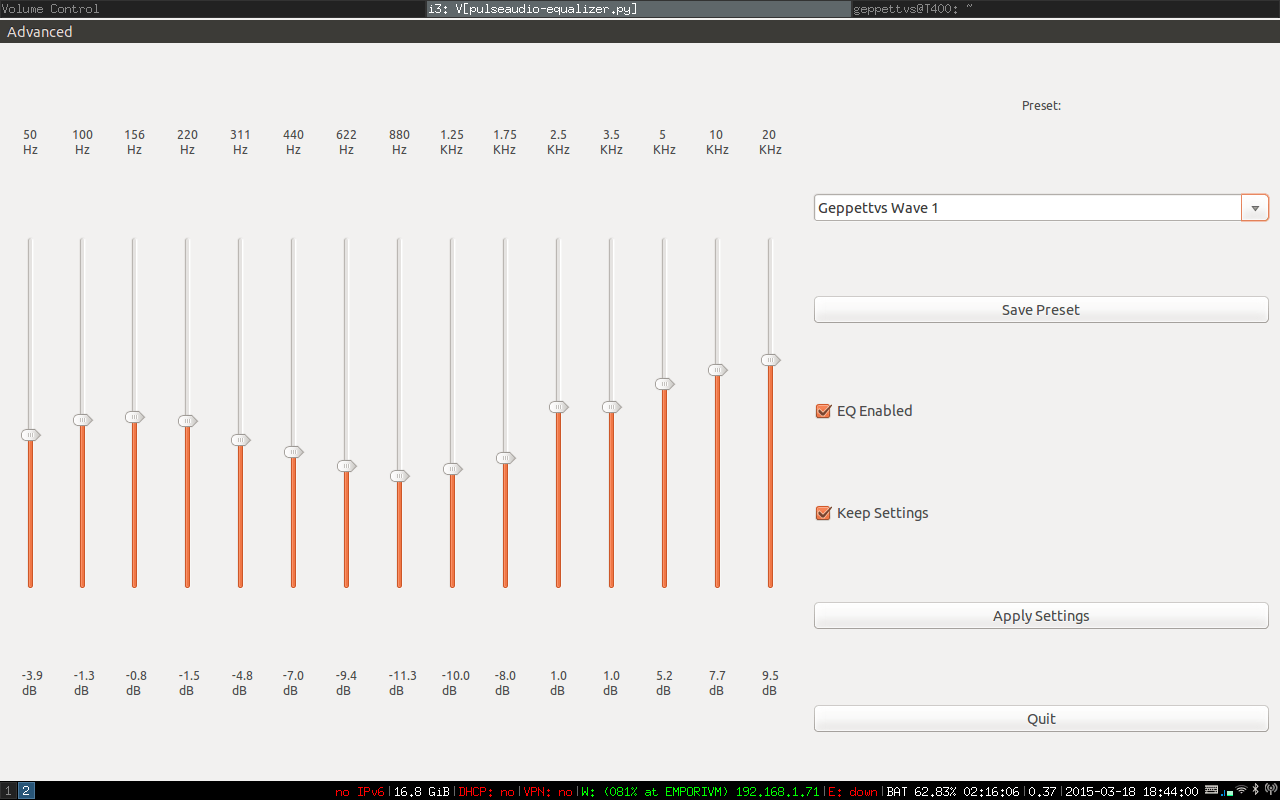Click the Apply Settings button
The width and height of the screenshot is (1280, 800).
pyautogui.click(x=1040, y=615)
